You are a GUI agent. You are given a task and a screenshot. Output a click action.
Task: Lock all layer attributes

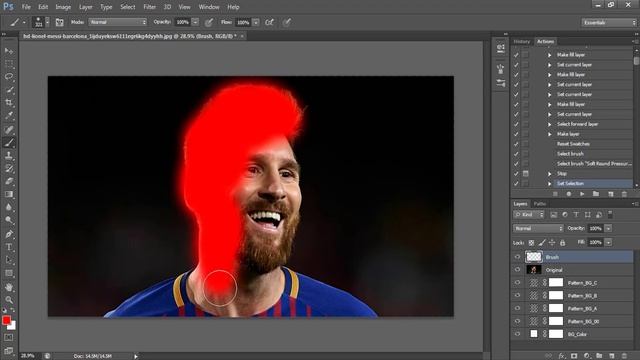tap(562, 242)
